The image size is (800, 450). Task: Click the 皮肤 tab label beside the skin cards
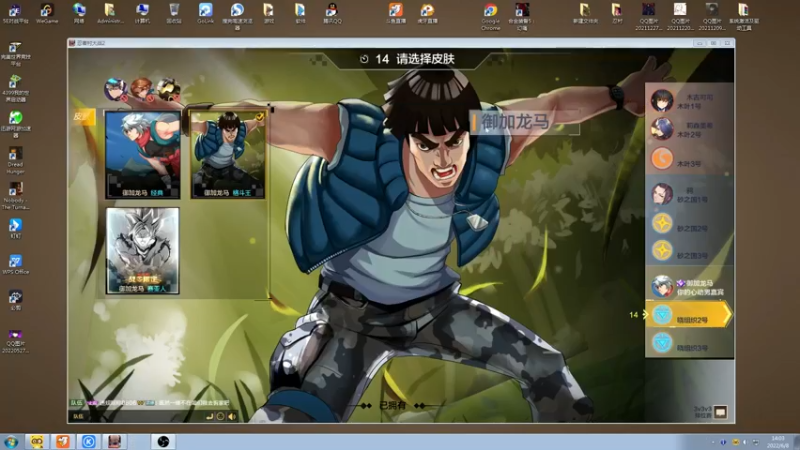tap(83, 117)
